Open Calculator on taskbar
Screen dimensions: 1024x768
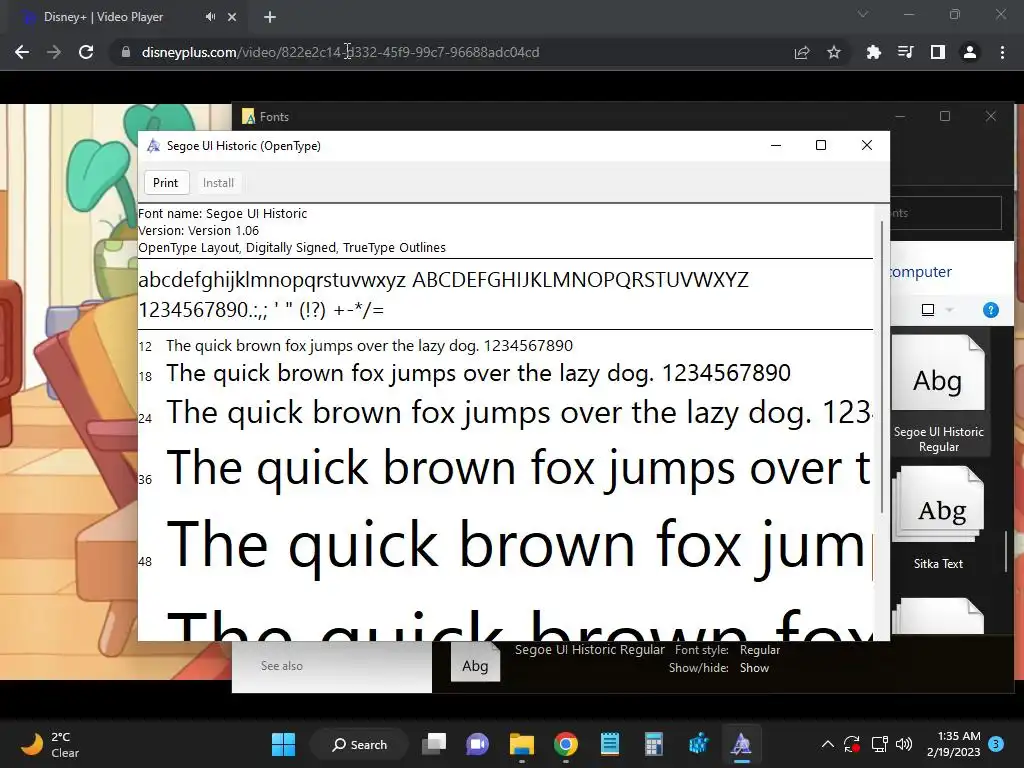coord(654,744)
